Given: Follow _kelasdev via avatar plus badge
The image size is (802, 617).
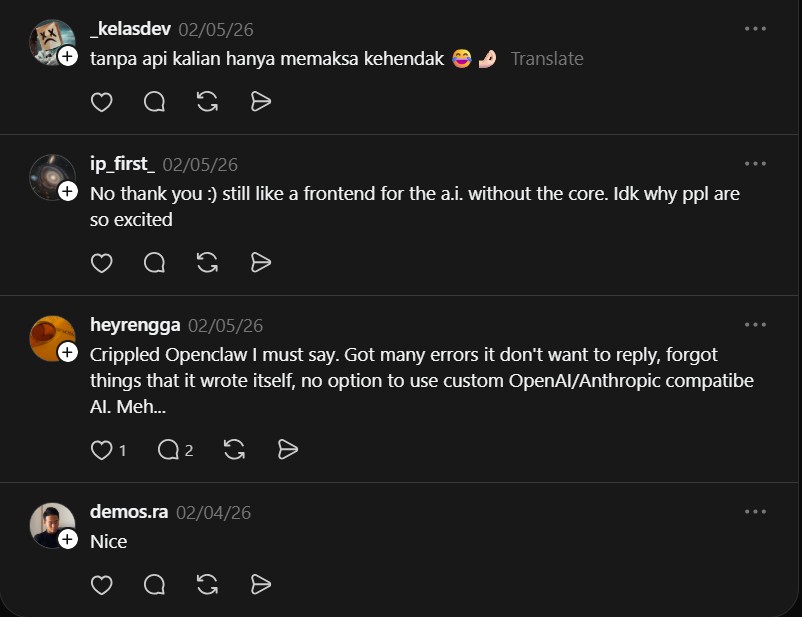Looking at the screenshot, I should 68,57.
